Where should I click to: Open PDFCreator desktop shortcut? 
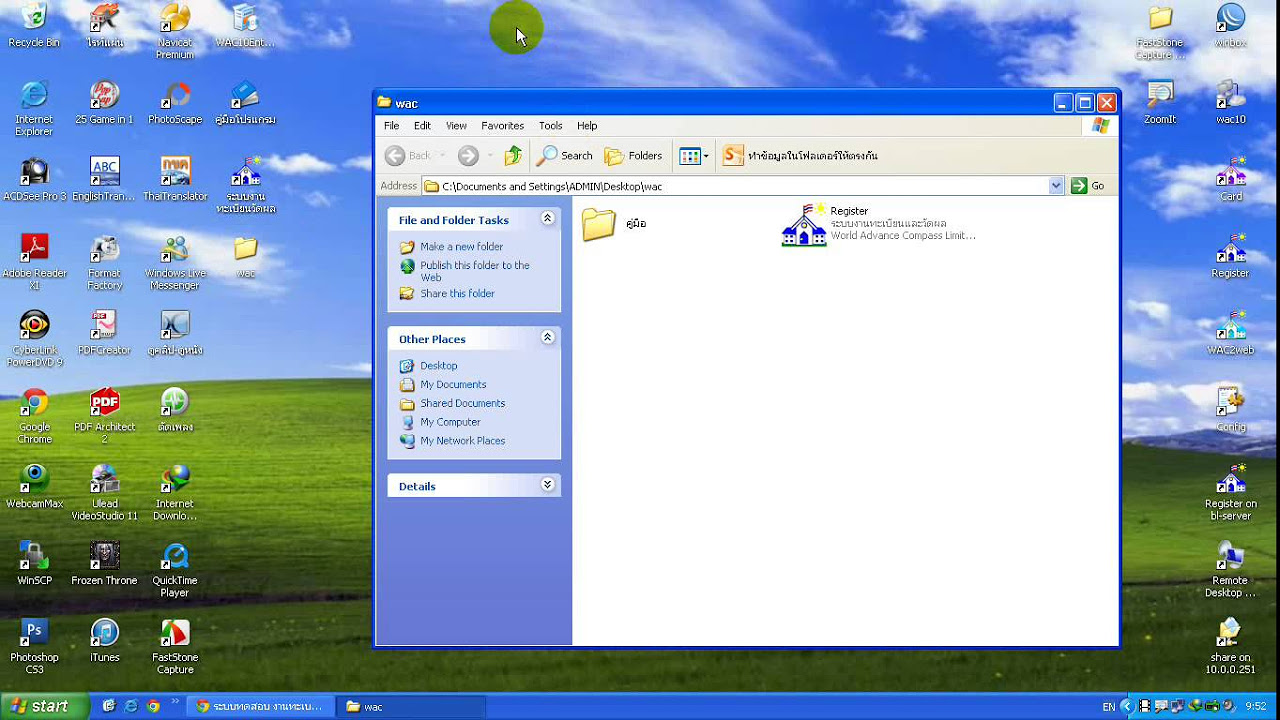pyautogui.click(x=104, y=333)
